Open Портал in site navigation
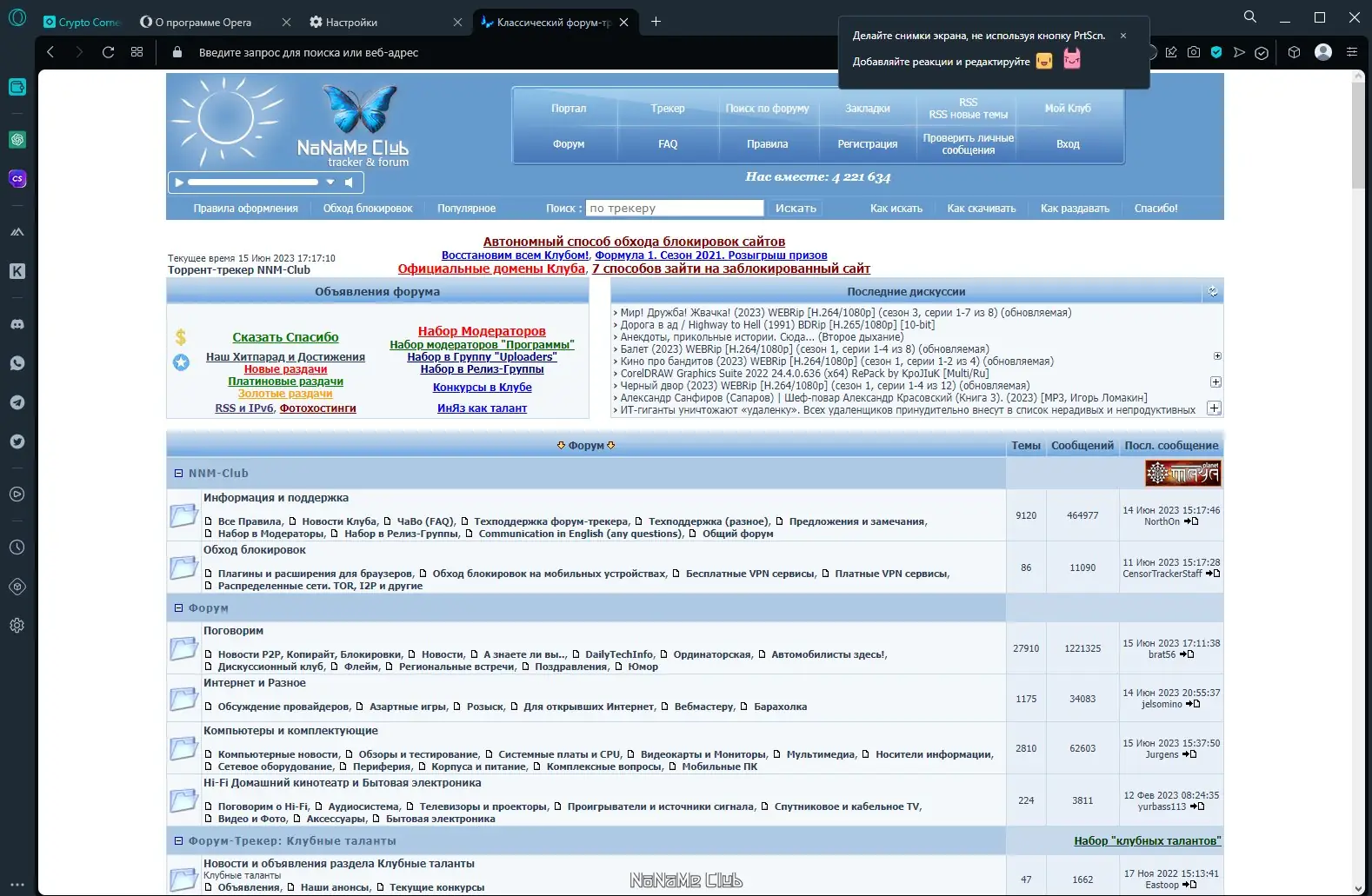This screenshot has width=1372, height=896. coord(569,109)
